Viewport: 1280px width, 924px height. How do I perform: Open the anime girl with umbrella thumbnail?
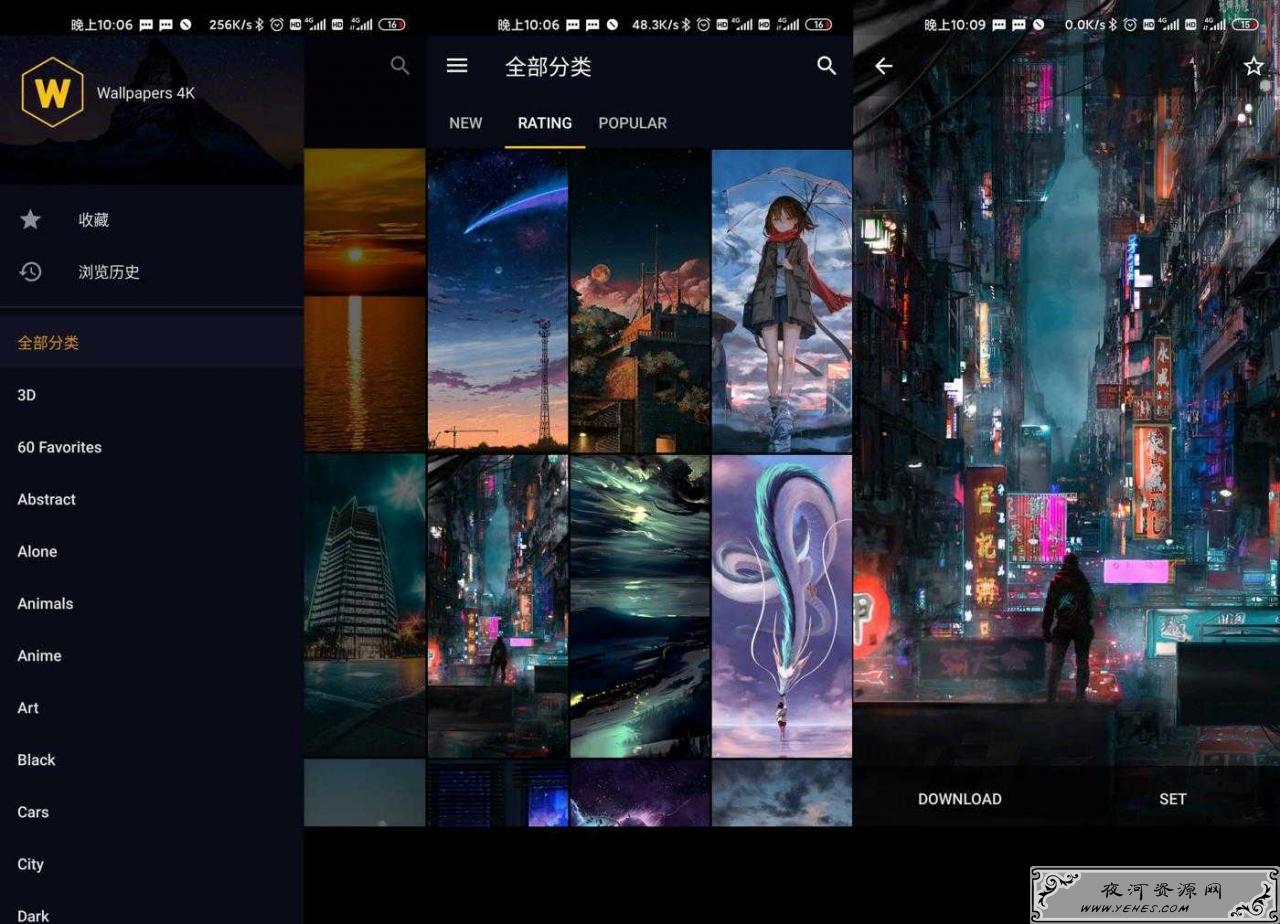pyautogui.click(x=782, y=300)
